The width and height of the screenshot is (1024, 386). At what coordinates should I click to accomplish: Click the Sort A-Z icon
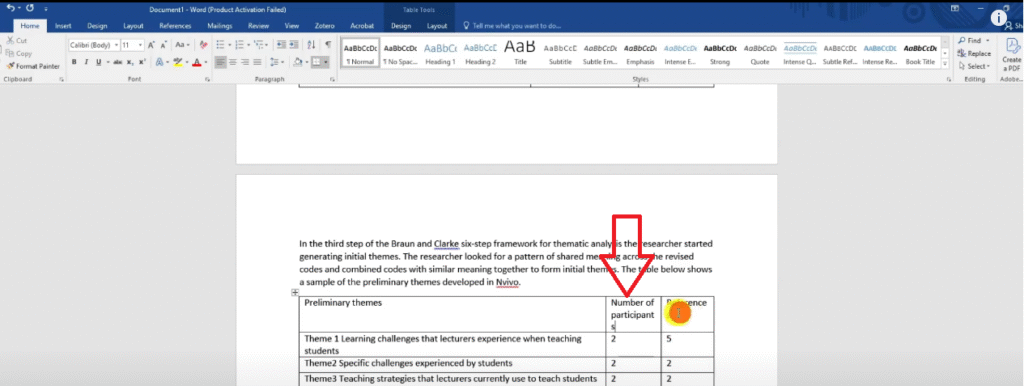tap(311, 45)
